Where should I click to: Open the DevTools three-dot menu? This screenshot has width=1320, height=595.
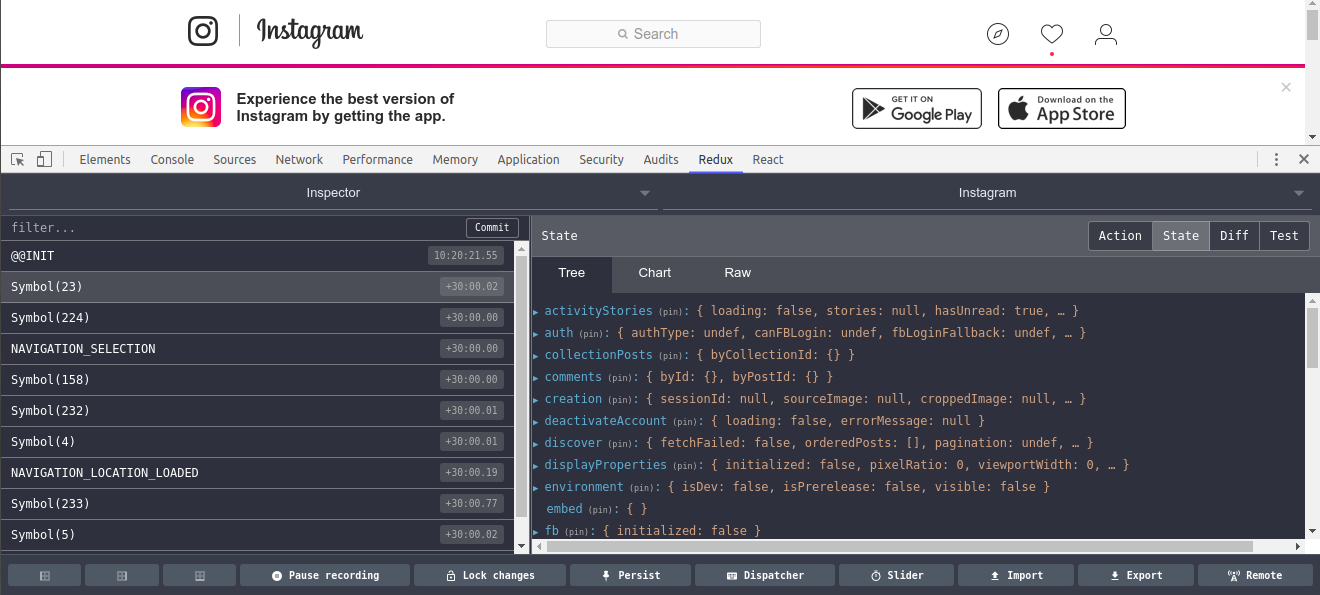point(1276,160)
